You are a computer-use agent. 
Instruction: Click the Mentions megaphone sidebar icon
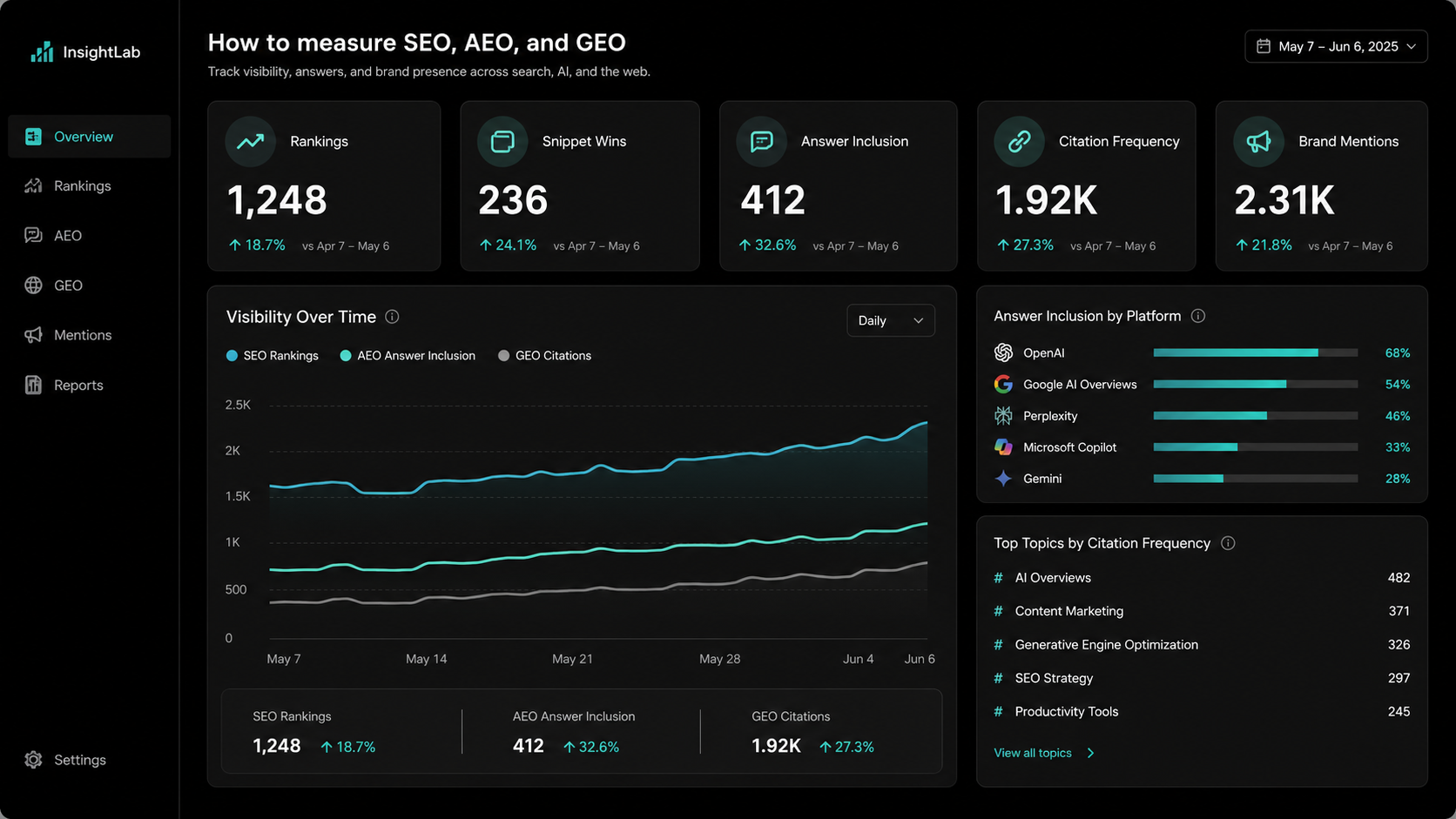tap(33, 335)
